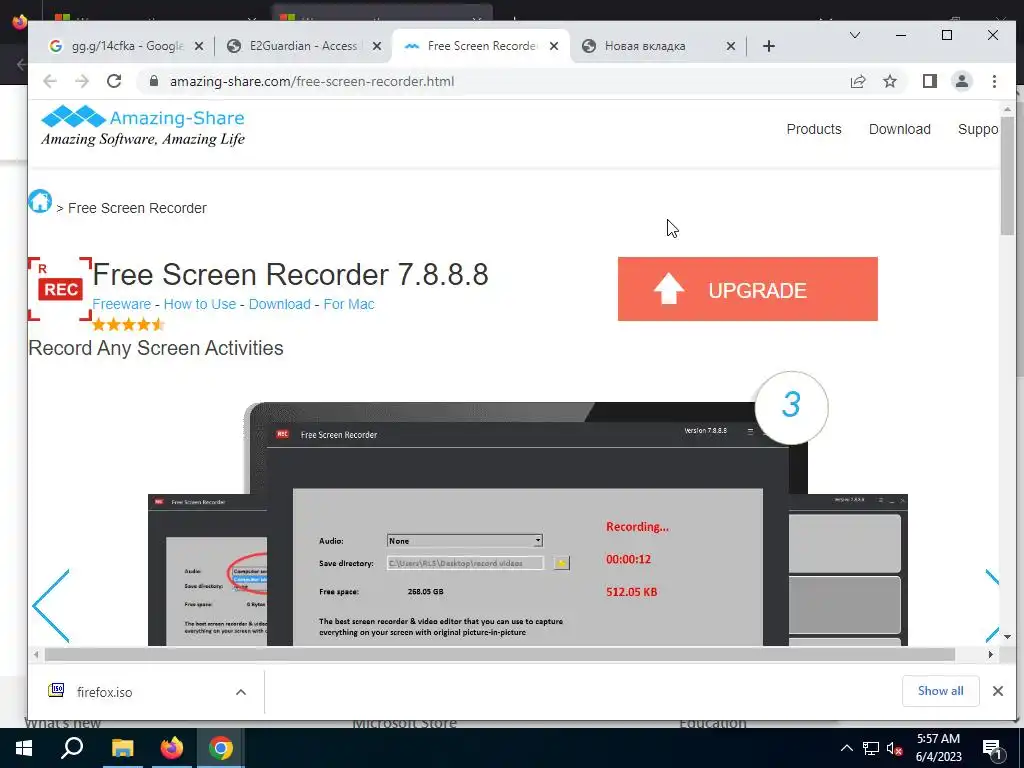Click the Amazing-Share logo
The height and width of the screenshot is (768, 1024).
click(x=143, y=126)
